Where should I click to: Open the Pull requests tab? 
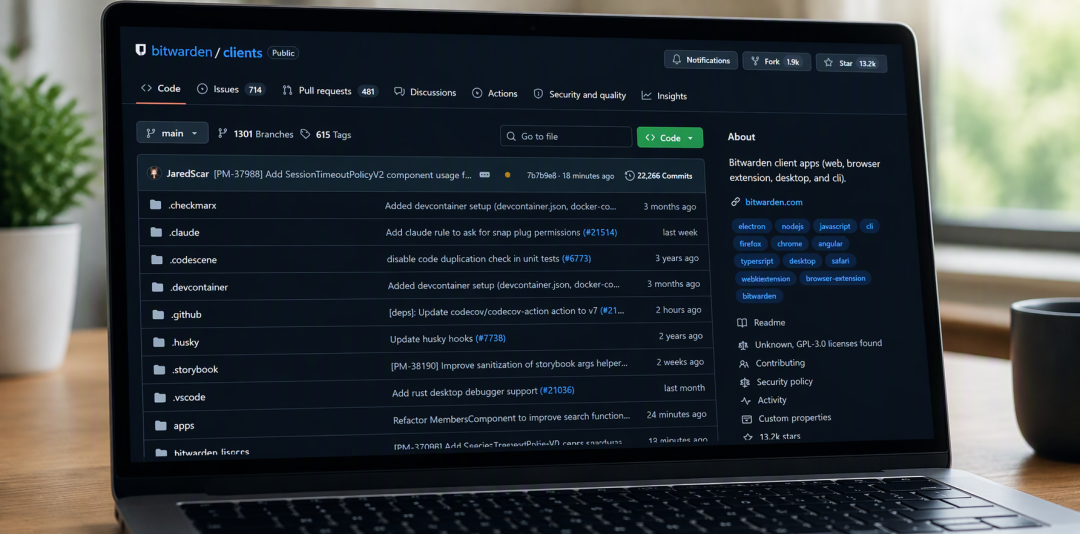pyautogui.click(x=330, y=91)
